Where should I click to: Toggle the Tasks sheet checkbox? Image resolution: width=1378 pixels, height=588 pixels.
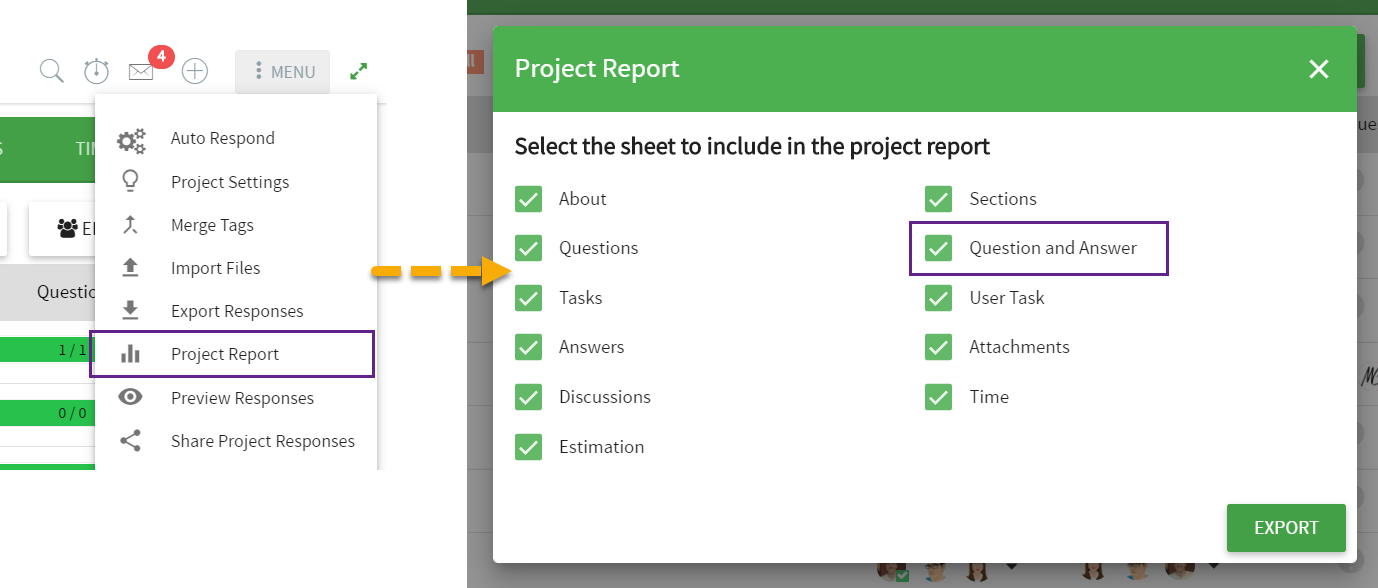pos(528,298)
